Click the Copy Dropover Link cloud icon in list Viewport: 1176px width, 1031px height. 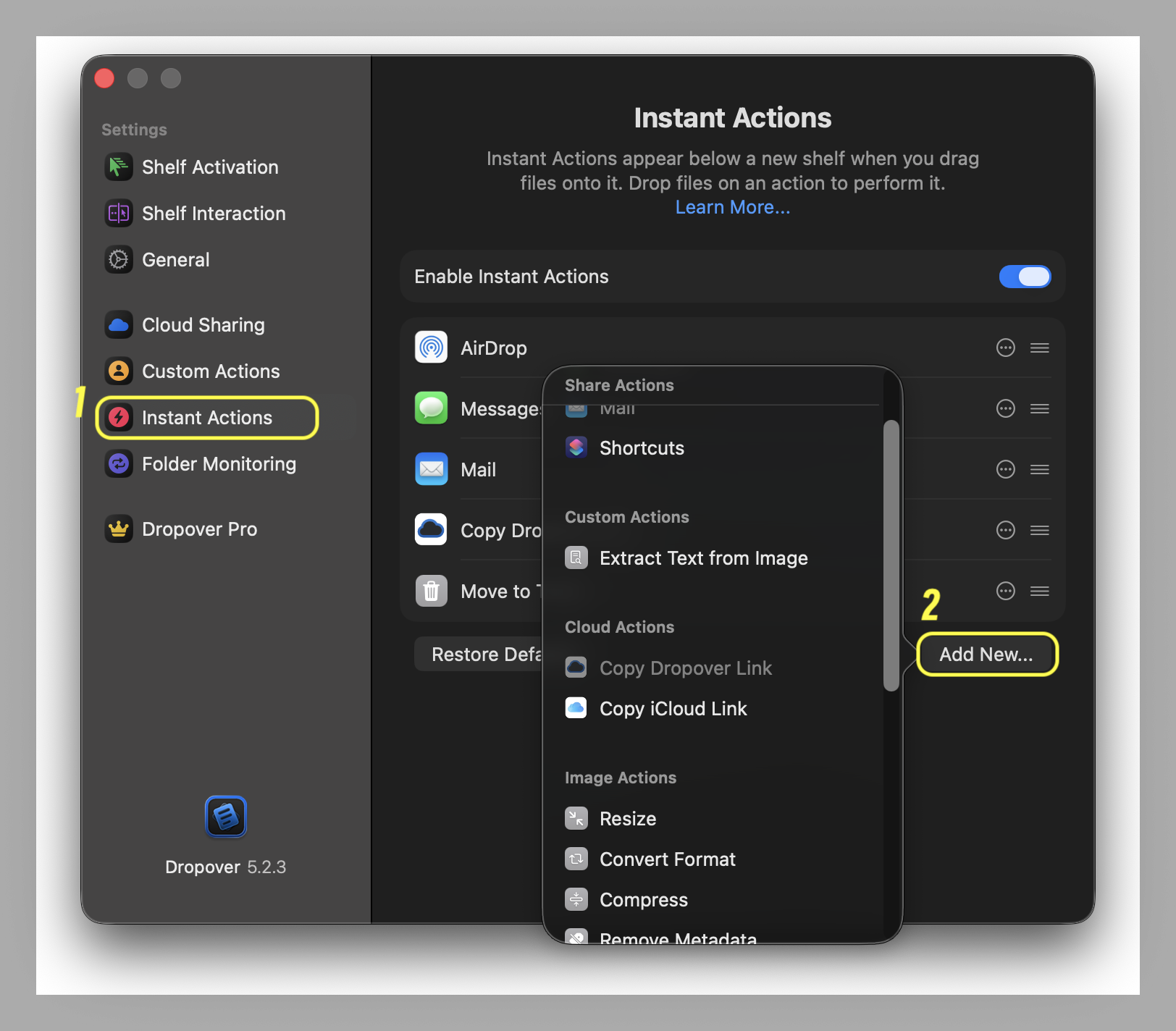click(x=431, y=530)
